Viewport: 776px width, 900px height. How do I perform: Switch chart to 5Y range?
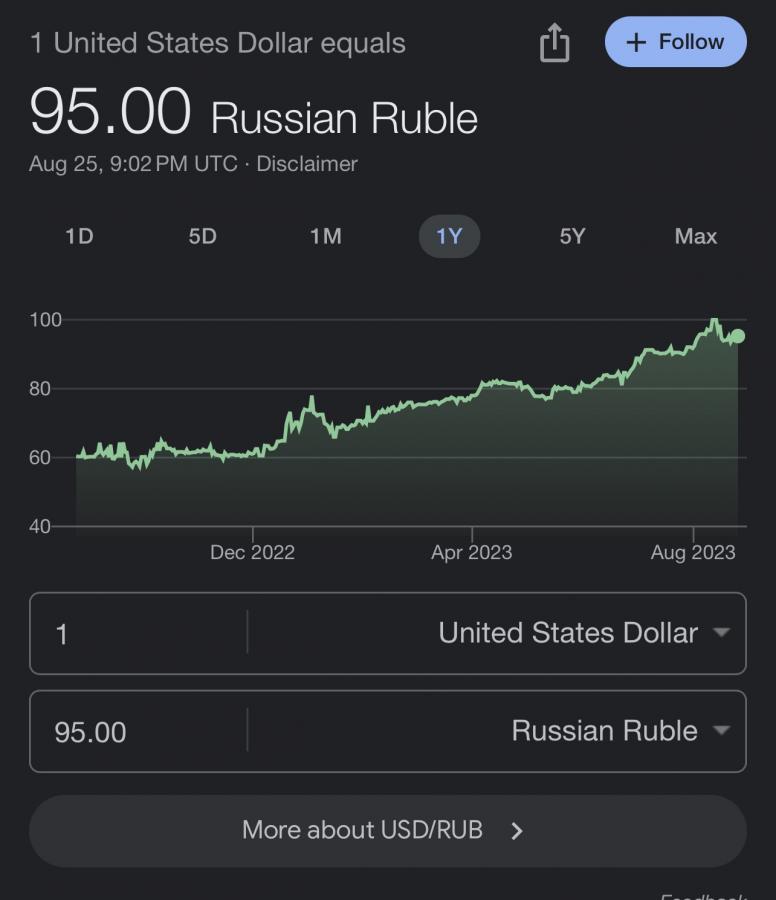[x=572, y=236]
